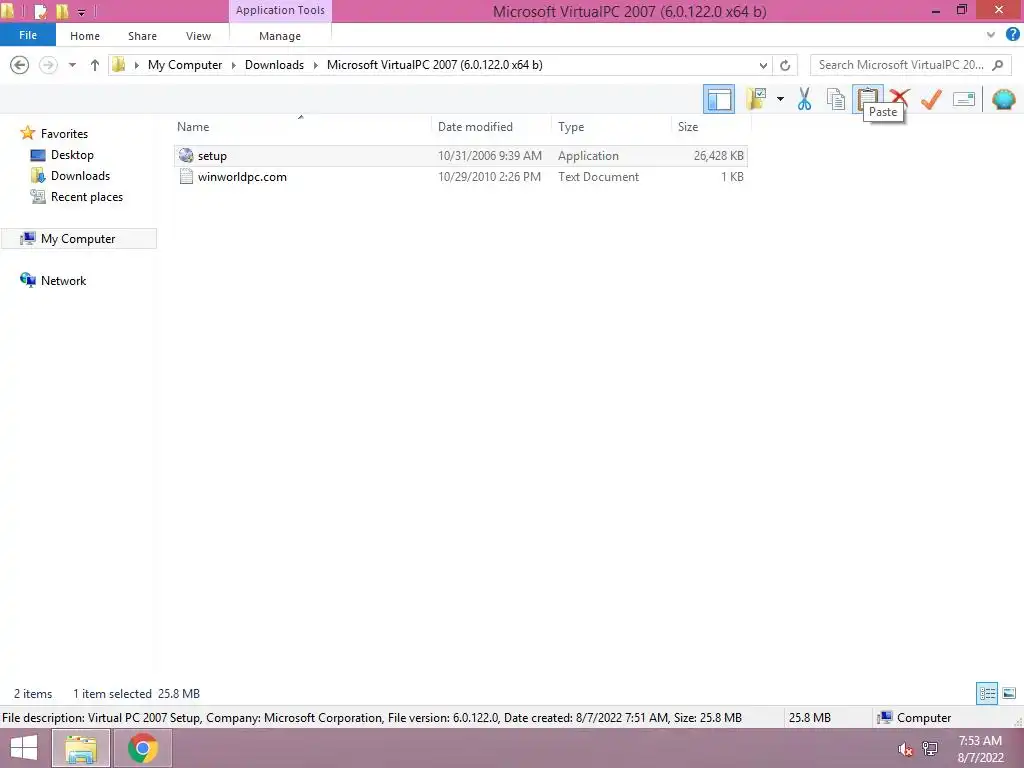Open Network in the navigation pane
The image size is (1024, 768).
(x=63, y=280)
